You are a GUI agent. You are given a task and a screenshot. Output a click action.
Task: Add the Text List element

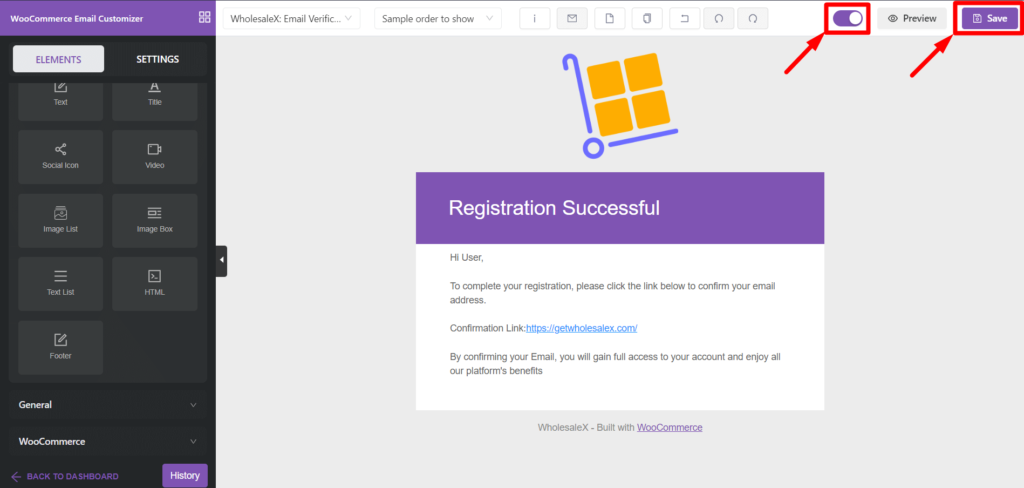click(x=61, y=284)
